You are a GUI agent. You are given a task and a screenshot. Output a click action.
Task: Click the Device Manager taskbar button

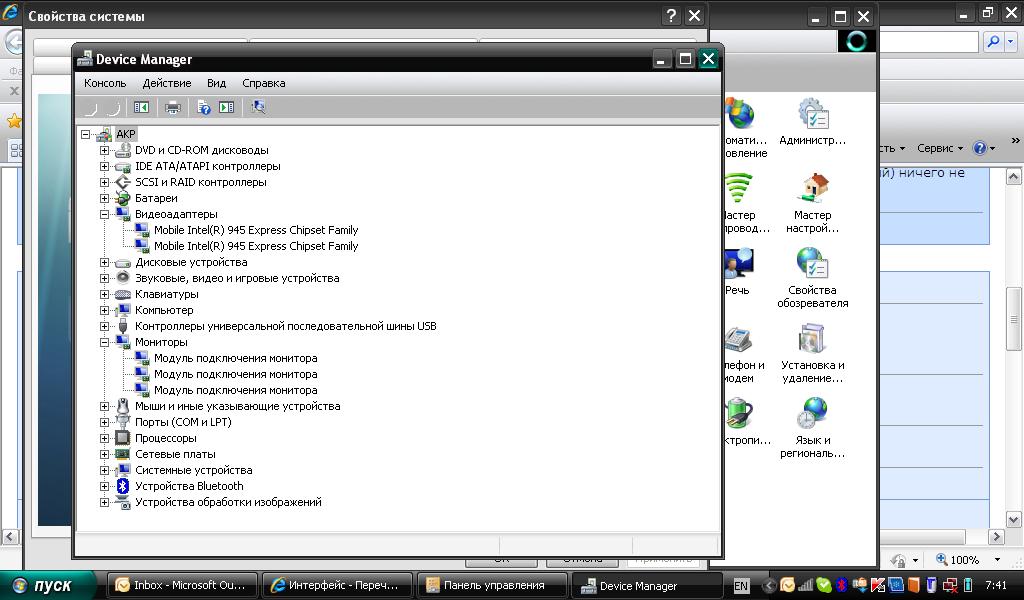coord(647,586)
